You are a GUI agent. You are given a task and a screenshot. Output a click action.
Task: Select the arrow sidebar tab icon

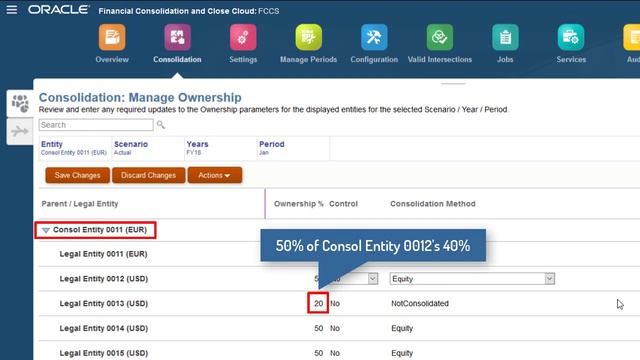click(x=20, y=131)
